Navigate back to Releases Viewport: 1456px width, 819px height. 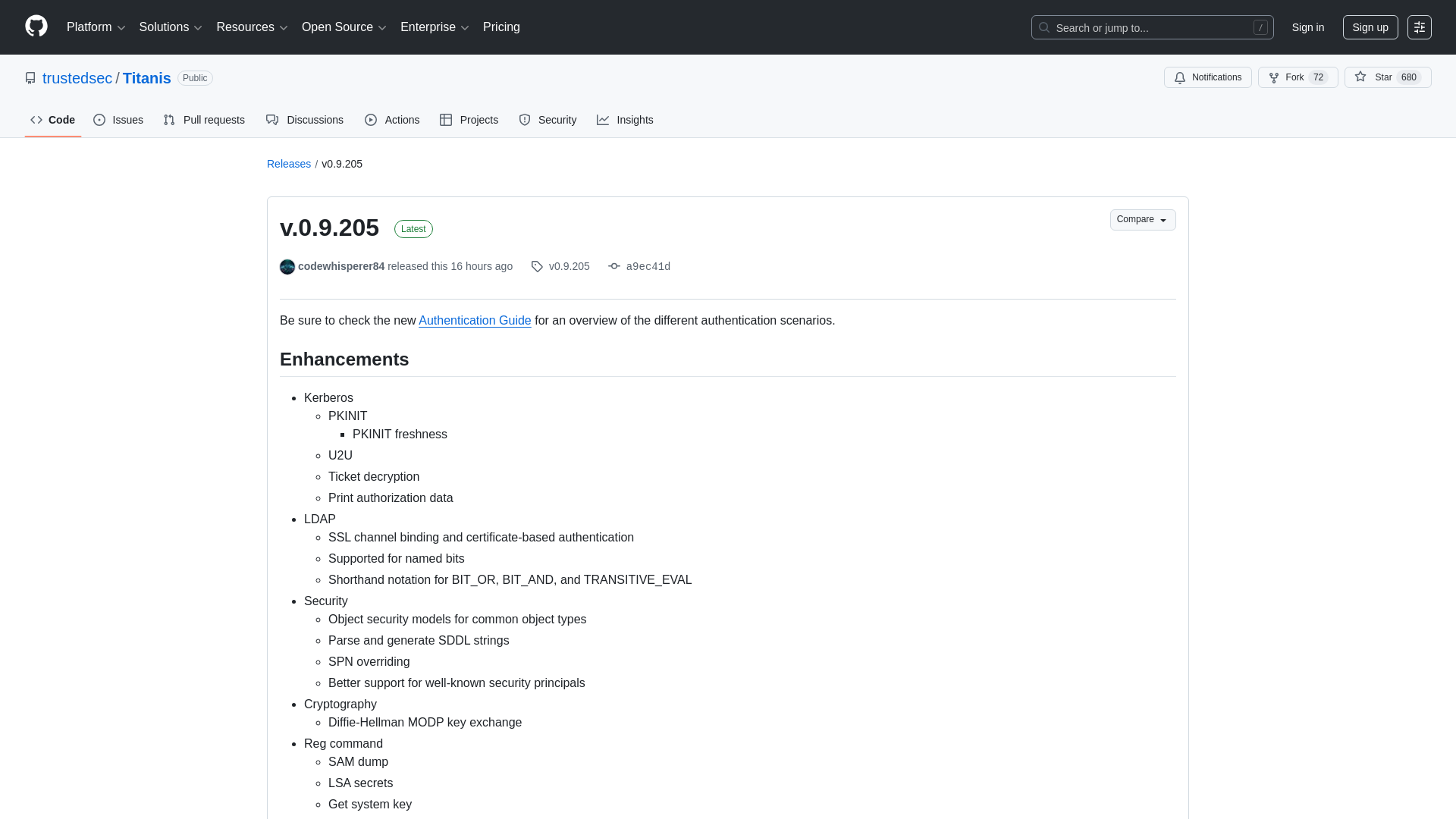(288, 164)
